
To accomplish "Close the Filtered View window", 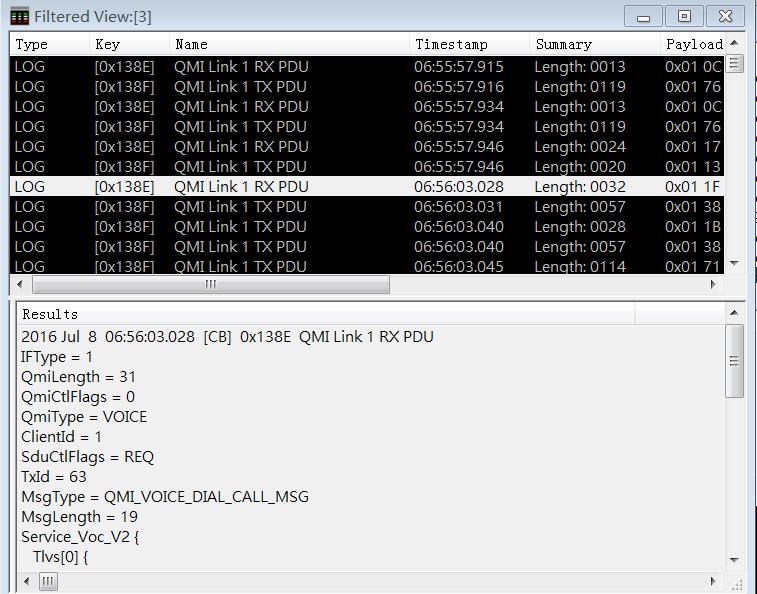I will tap(725, 16).
